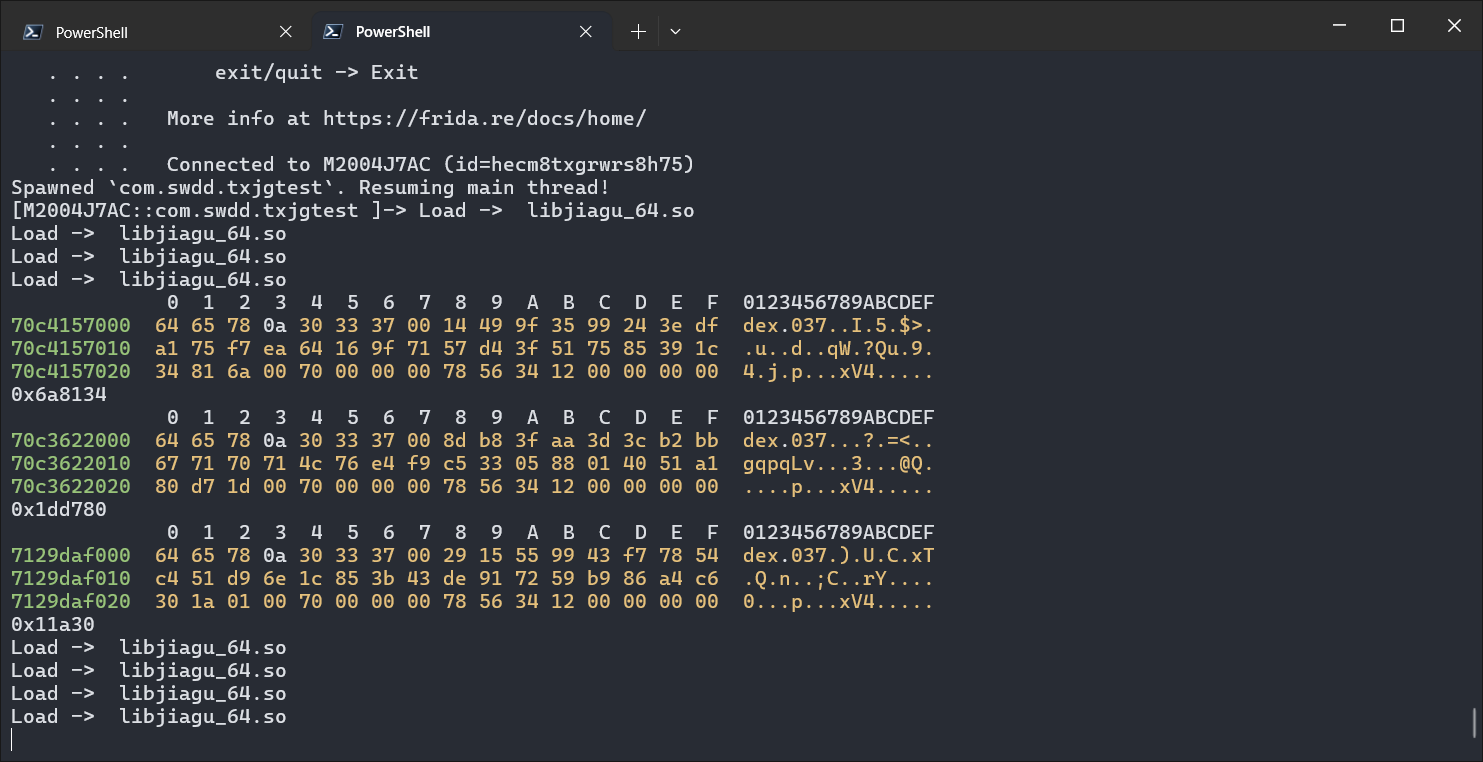Maximize the terminal window
This screenshot has height=762, width=1483.
pos(1398,26)
